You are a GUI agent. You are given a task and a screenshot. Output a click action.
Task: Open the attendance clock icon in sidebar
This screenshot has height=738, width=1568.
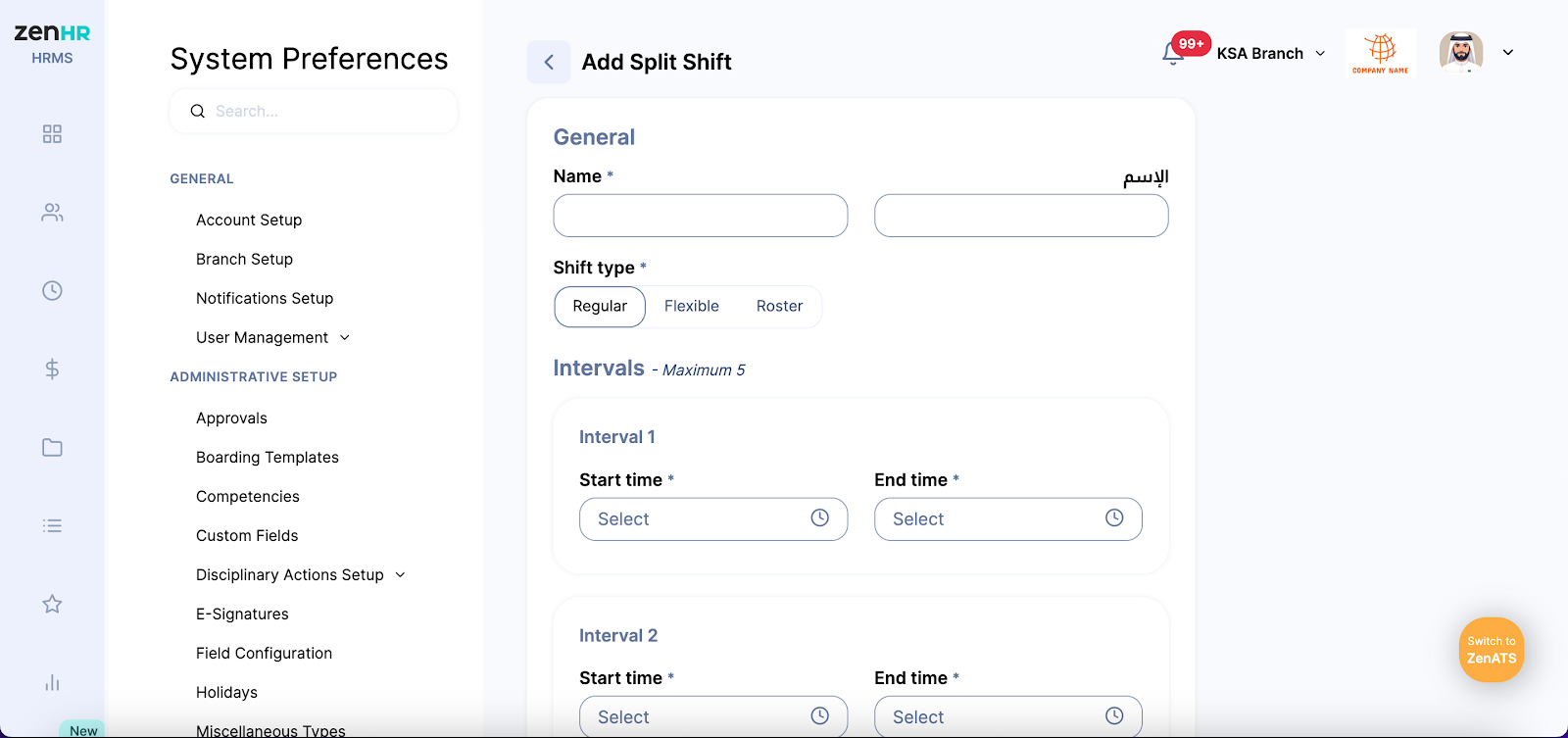tap(52, 291)
